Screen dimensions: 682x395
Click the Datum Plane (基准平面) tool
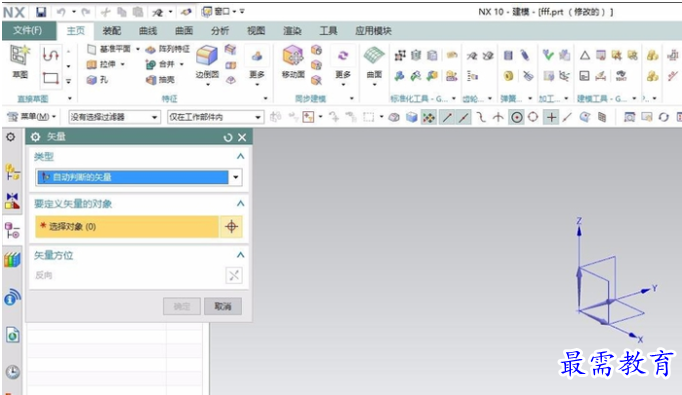[109, 49]
